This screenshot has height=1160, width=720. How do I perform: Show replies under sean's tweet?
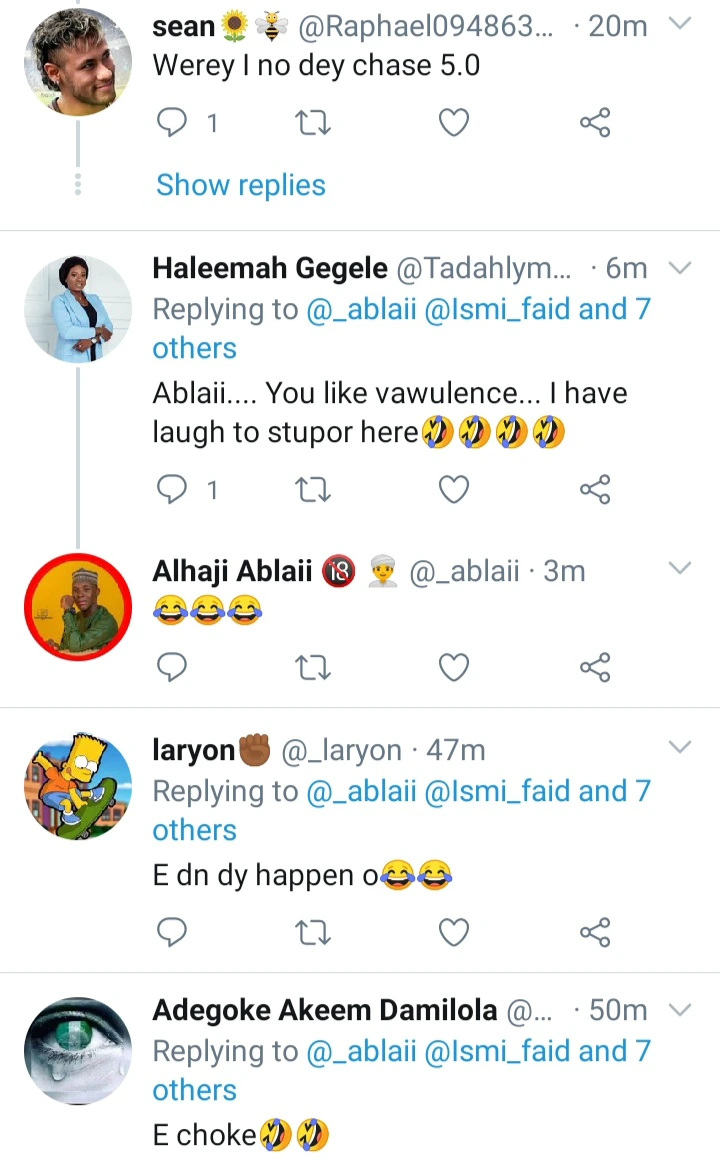click(241, 185)
